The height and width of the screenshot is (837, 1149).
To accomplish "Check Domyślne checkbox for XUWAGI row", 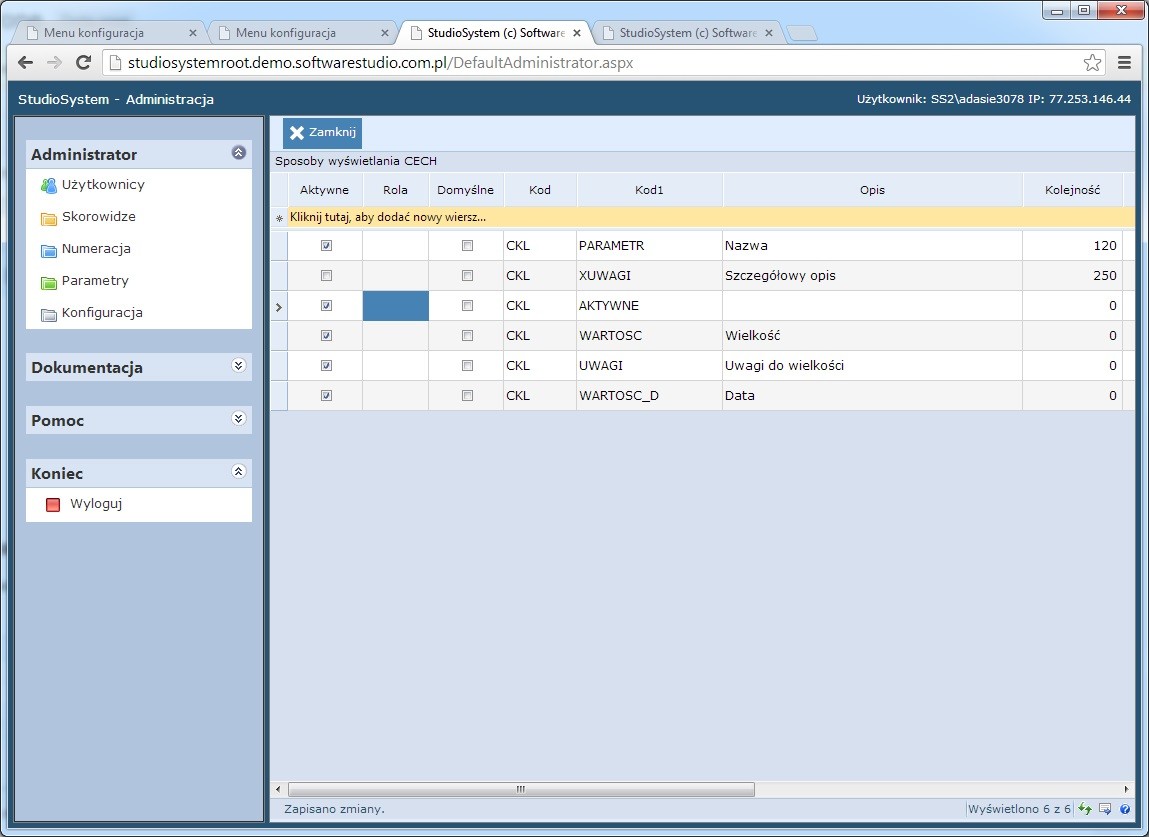I will (x=467, y=276).
